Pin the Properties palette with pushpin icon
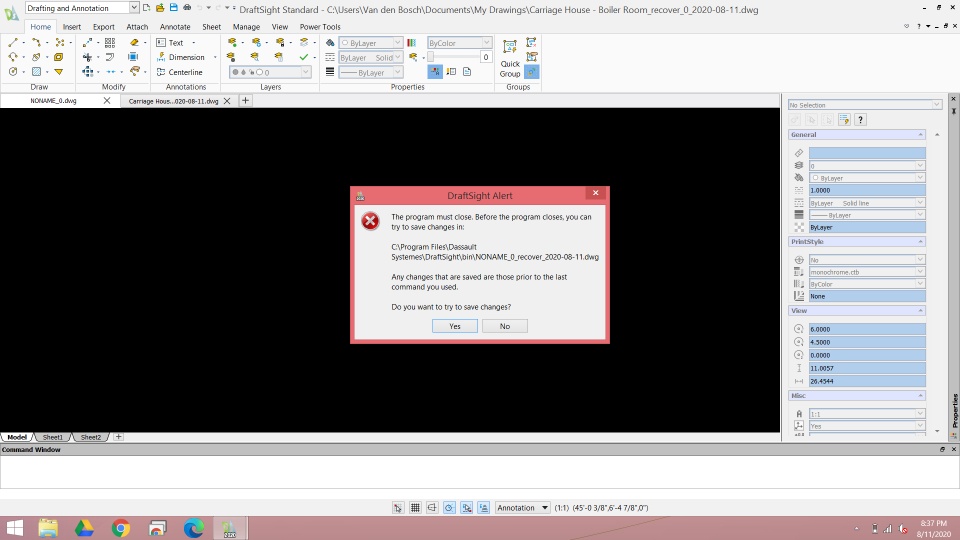Screen dimensions: 960x540 pos(953,111)
